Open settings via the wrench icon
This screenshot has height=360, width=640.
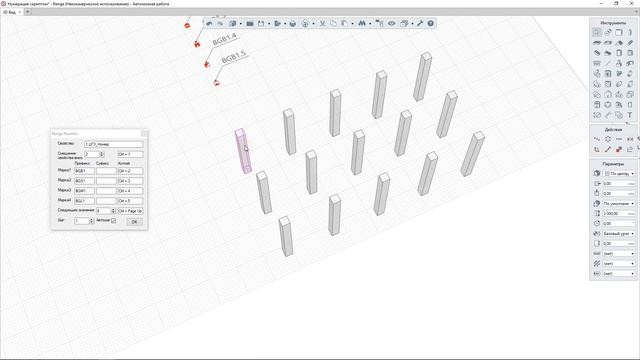pos(420,24)
